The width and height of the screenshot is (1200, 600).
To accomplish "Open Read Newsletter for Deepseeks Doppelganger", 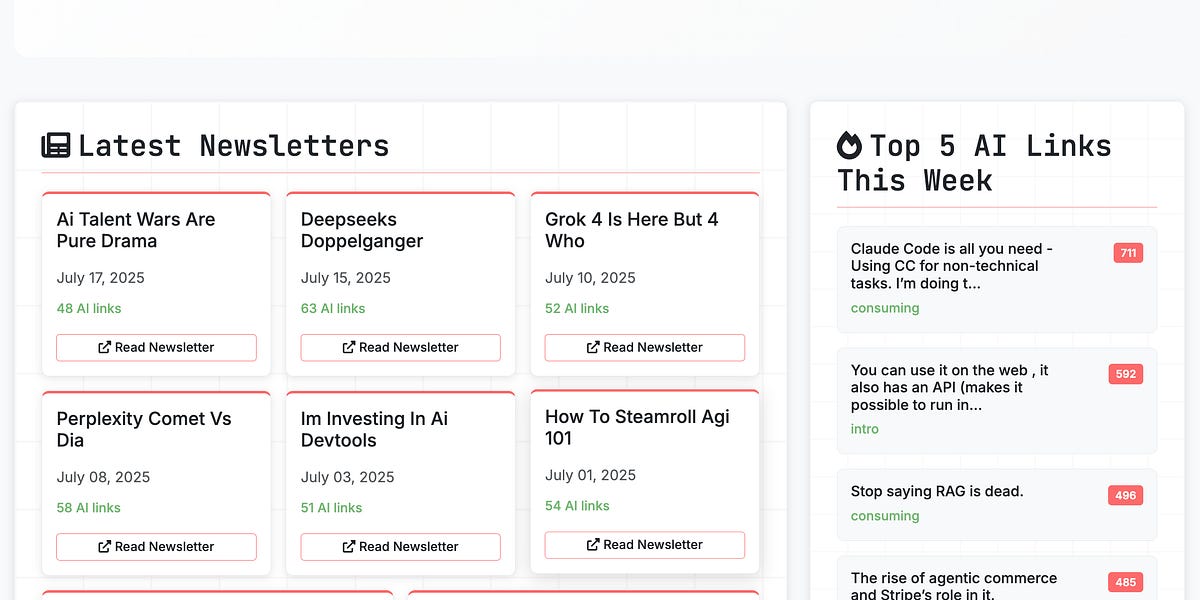I will (x=400, y=347).
